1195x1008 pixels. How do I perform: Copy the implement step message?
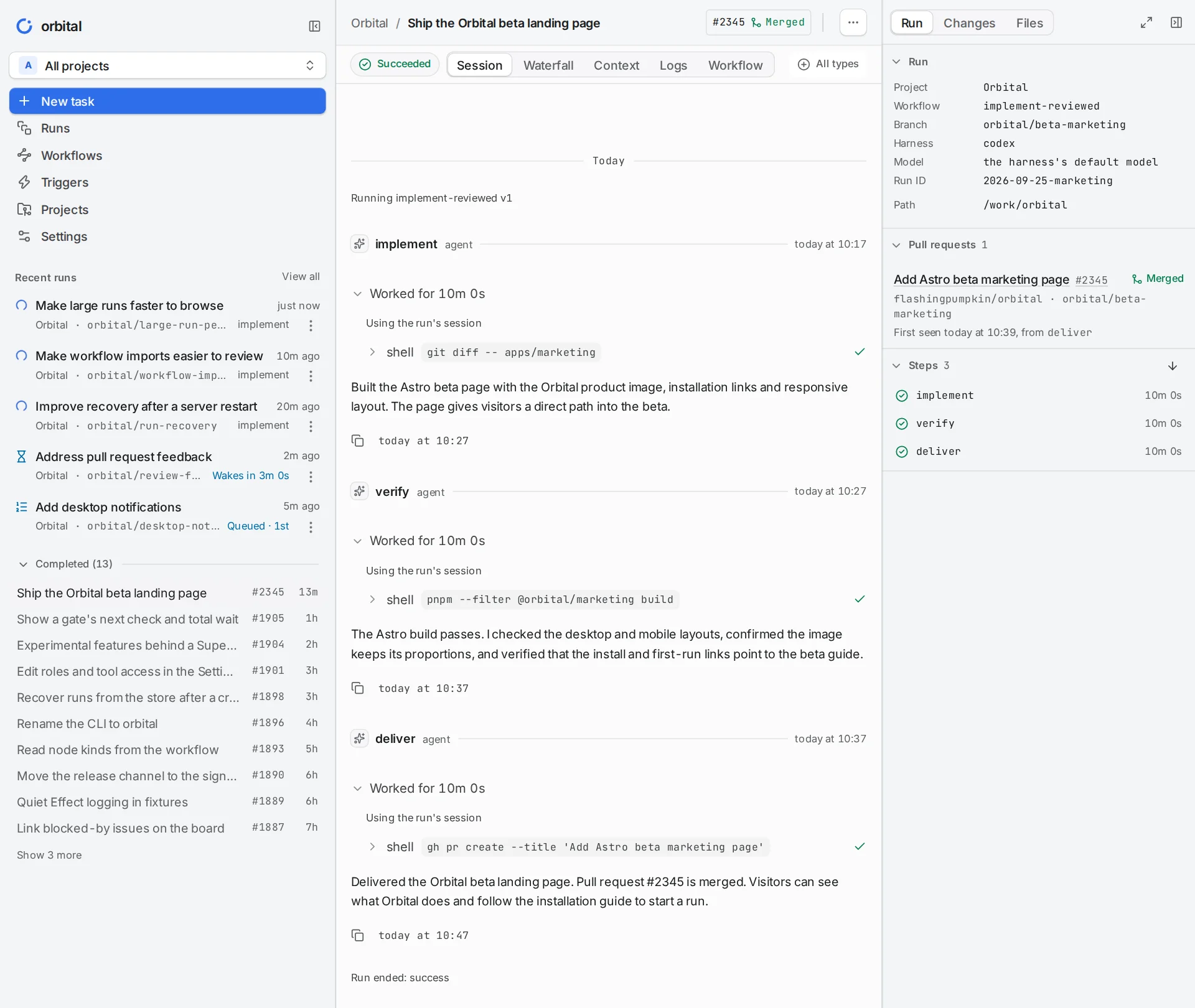[x=358, y=441]
